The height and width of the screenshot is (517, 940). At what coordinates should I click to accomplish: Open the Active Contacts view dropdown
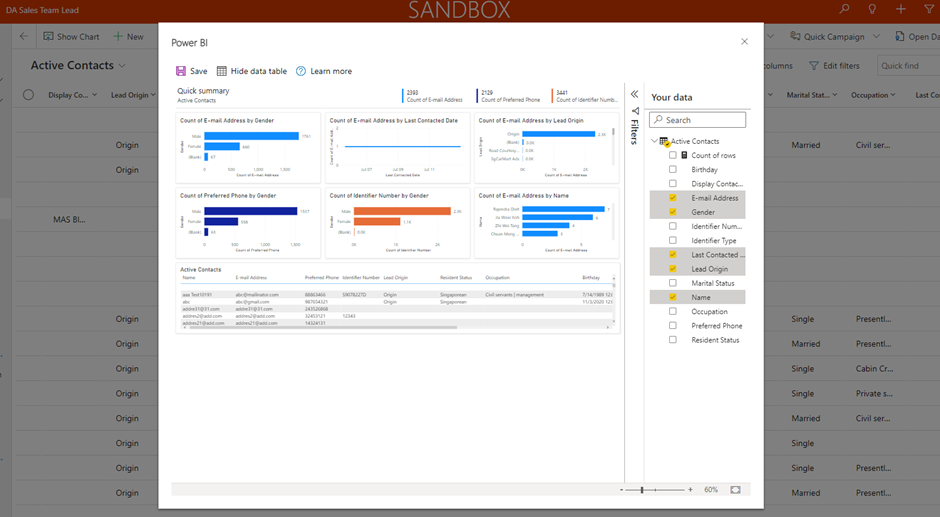pyautogui.click(x=122, y=66)
